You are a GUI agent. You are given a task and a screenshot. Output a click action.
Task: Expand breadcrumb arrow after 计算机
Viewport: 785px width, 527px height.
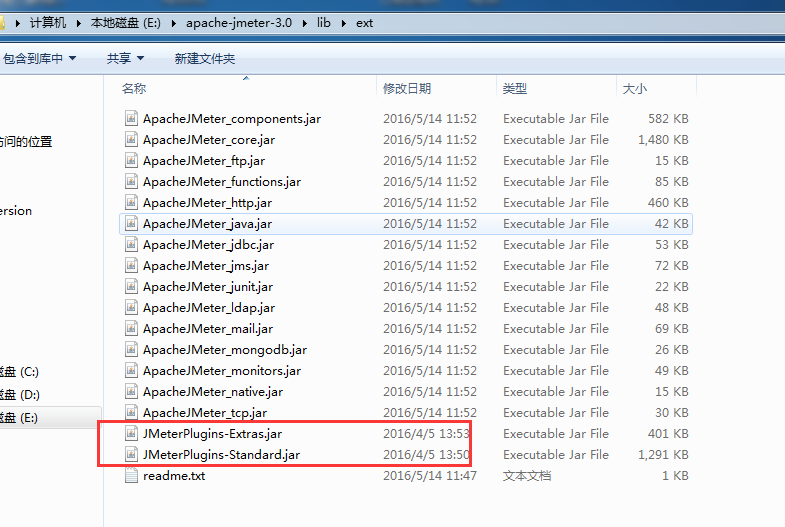click(x=79, y=23)
